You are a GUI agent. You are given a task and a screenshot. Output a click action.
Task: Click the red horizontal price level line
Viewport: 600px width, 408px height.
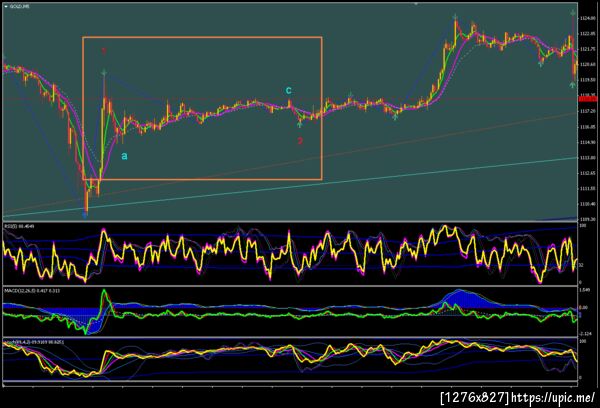(x=290, y=99)
